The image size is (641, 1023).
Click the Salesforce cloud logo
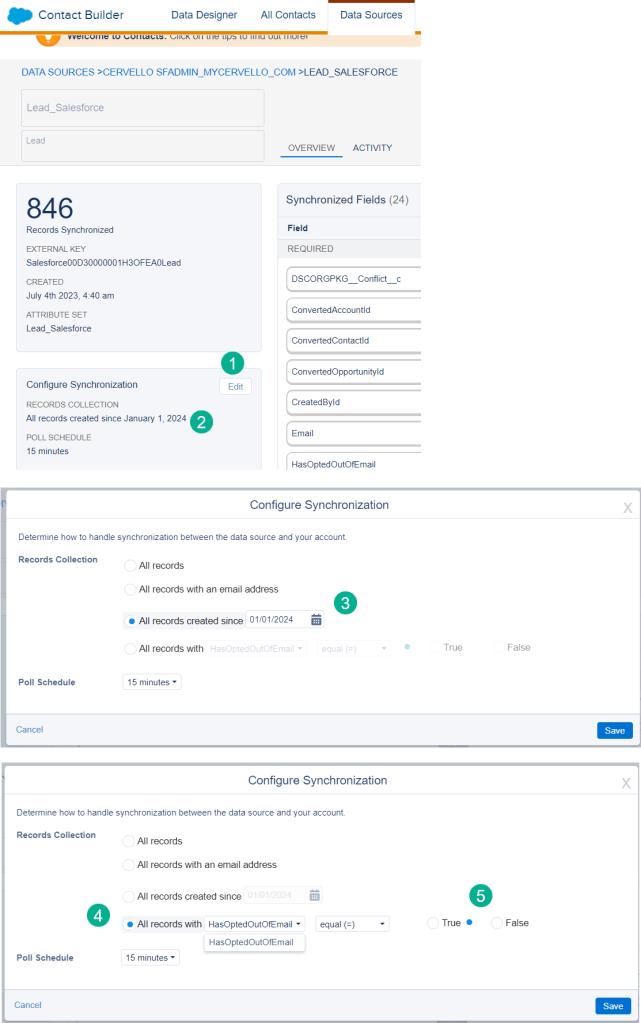[x=19, y=15]
